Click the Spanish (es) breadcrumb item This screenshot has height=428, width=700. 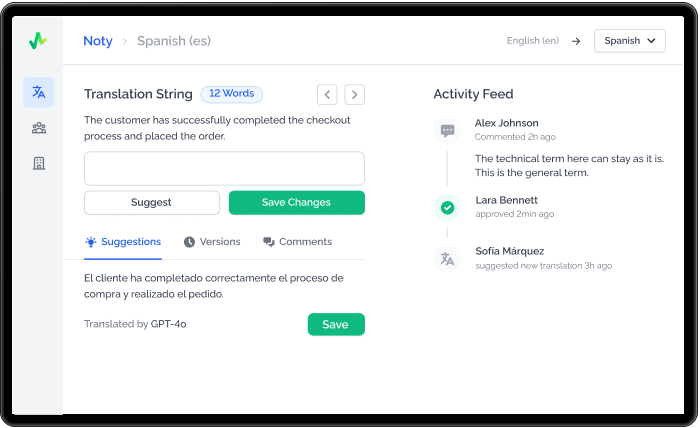tap(174, 41)
